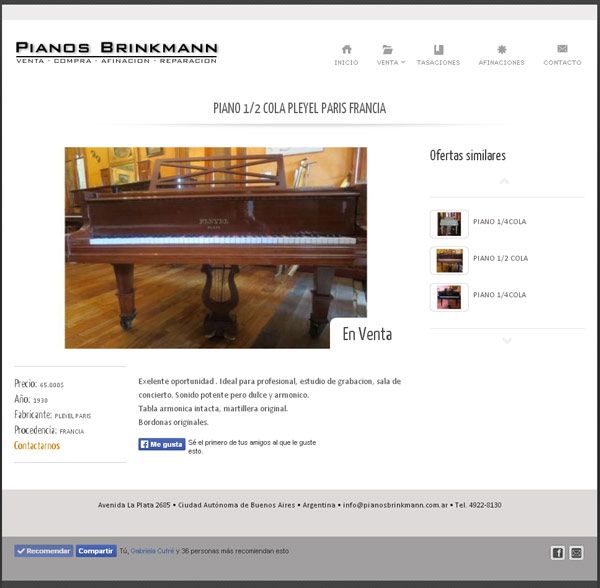Screen dimensions: 600x588
Task: Click the Tasaciones icon
Action: [x=439, y=49]
